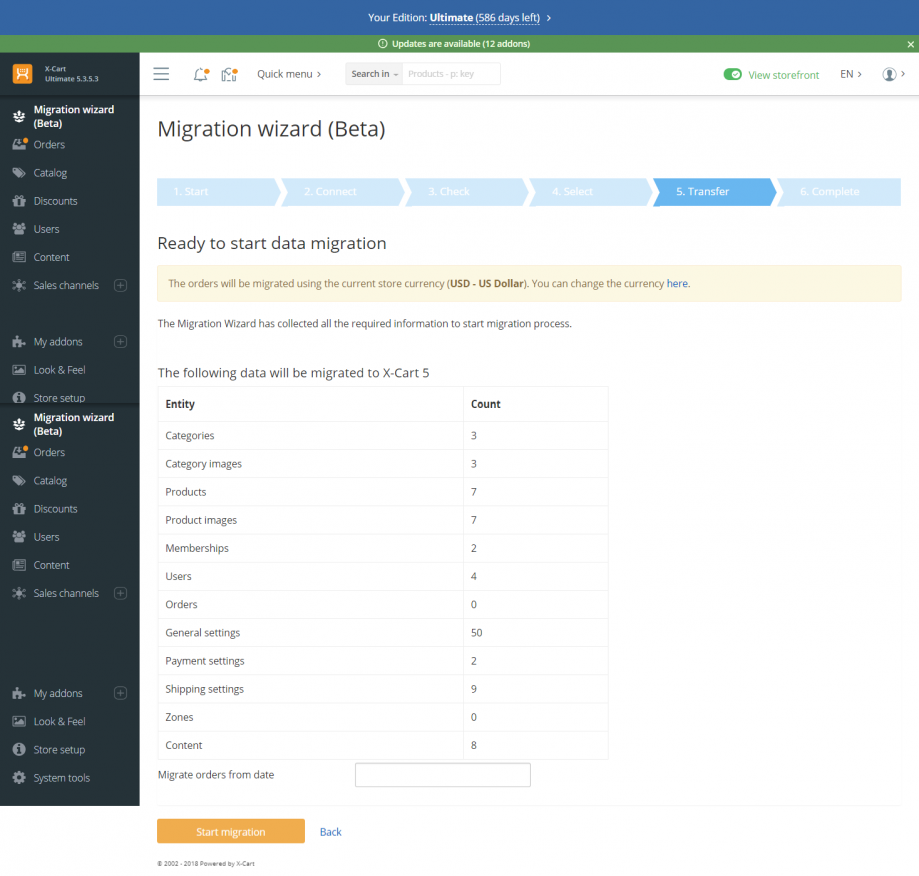The image size is (919, 876).
Task: Open the Look & Feel section
Action: coord(57,369)
